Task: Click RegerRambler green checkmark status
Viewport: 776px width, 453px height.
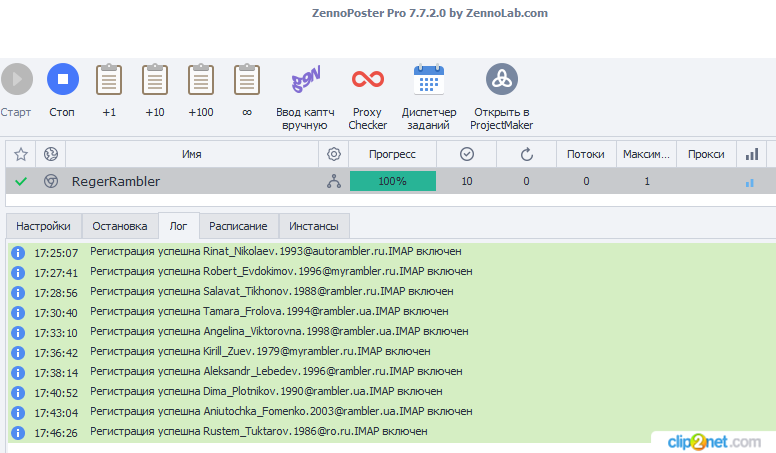Action: pyautogui.click(x=21, y=182)
